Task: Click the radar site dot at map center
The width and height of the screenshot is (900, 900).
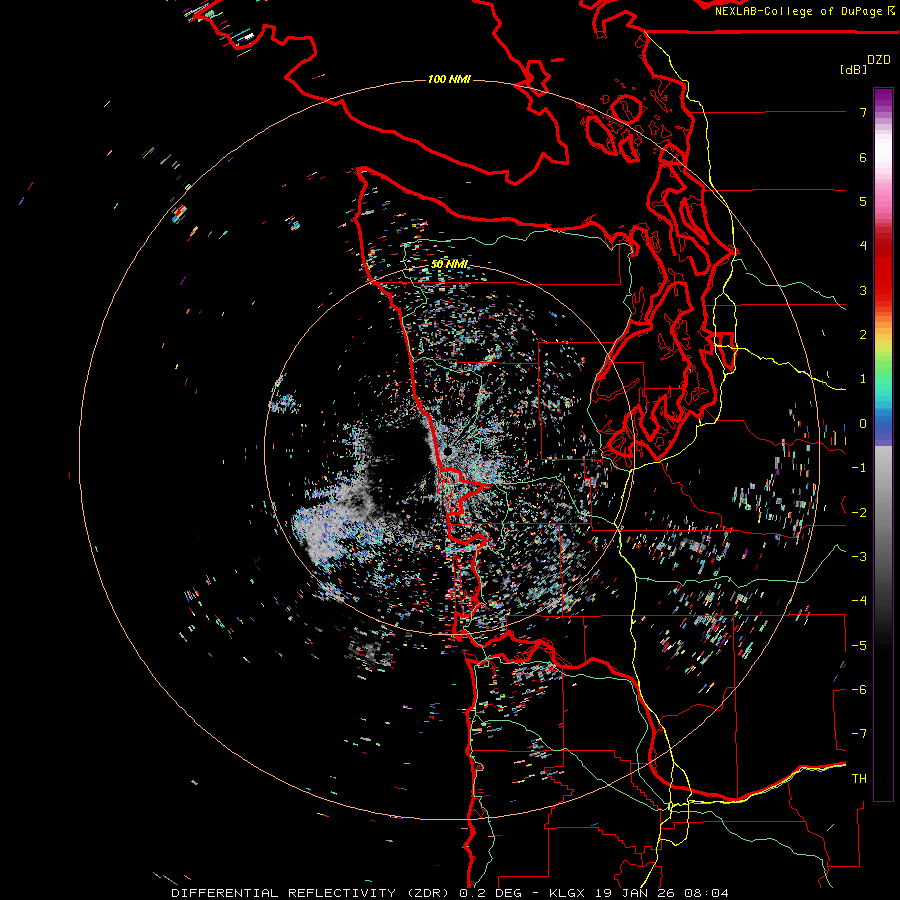Action: [448, 452]
